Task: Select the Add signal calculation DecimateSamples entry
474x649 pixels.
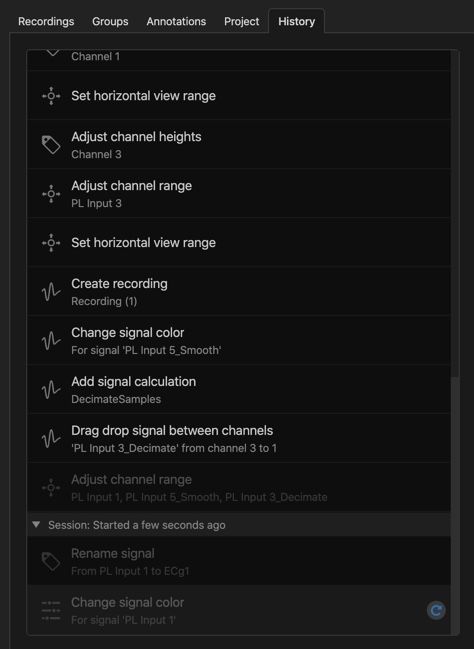Action: point(239,390)
